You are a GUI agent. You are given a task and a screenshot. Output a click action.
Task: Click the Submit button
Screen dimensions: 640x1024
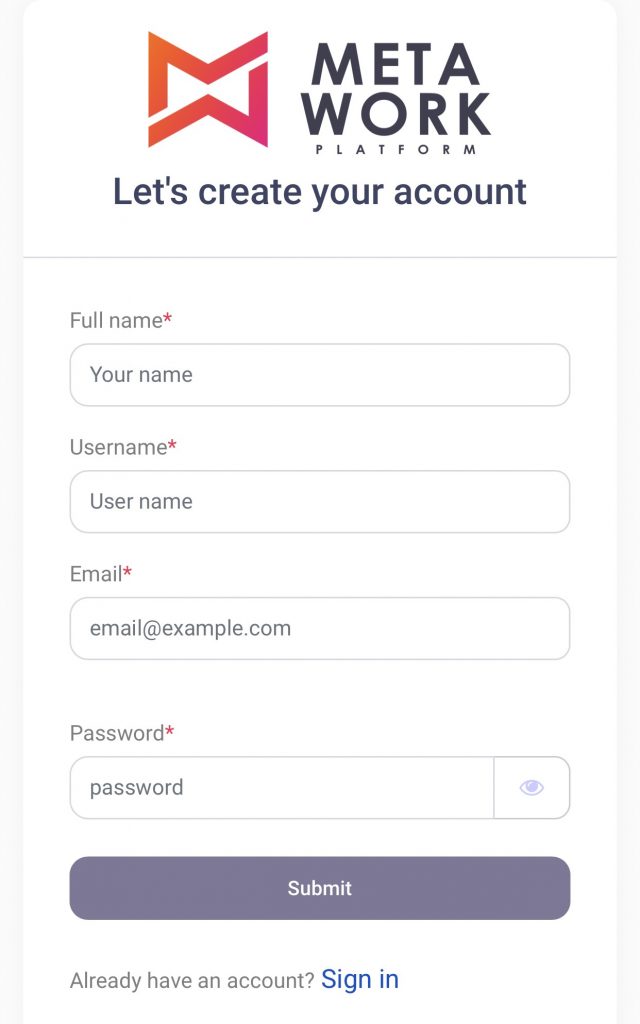pyautogui.click(x=320, y=888)
